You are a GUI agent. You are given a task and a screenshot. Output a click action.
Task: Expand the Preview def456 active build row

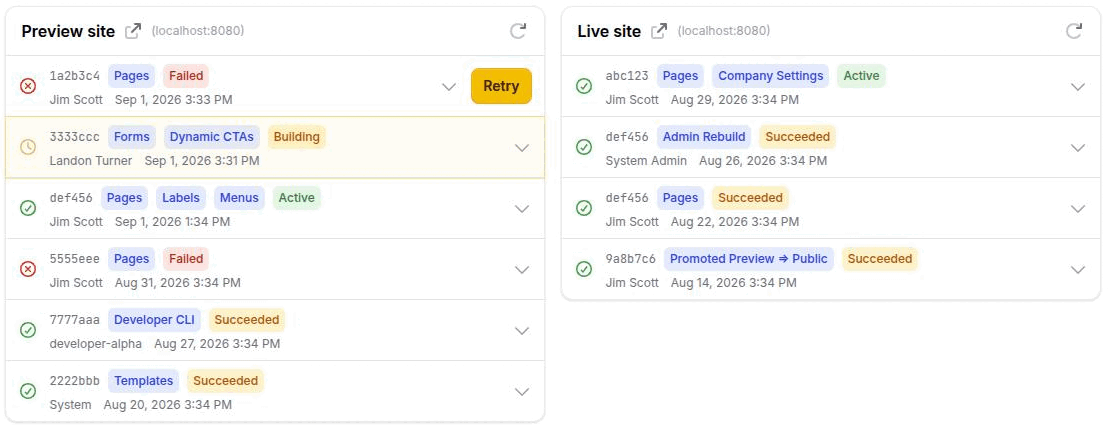point(522,208)
